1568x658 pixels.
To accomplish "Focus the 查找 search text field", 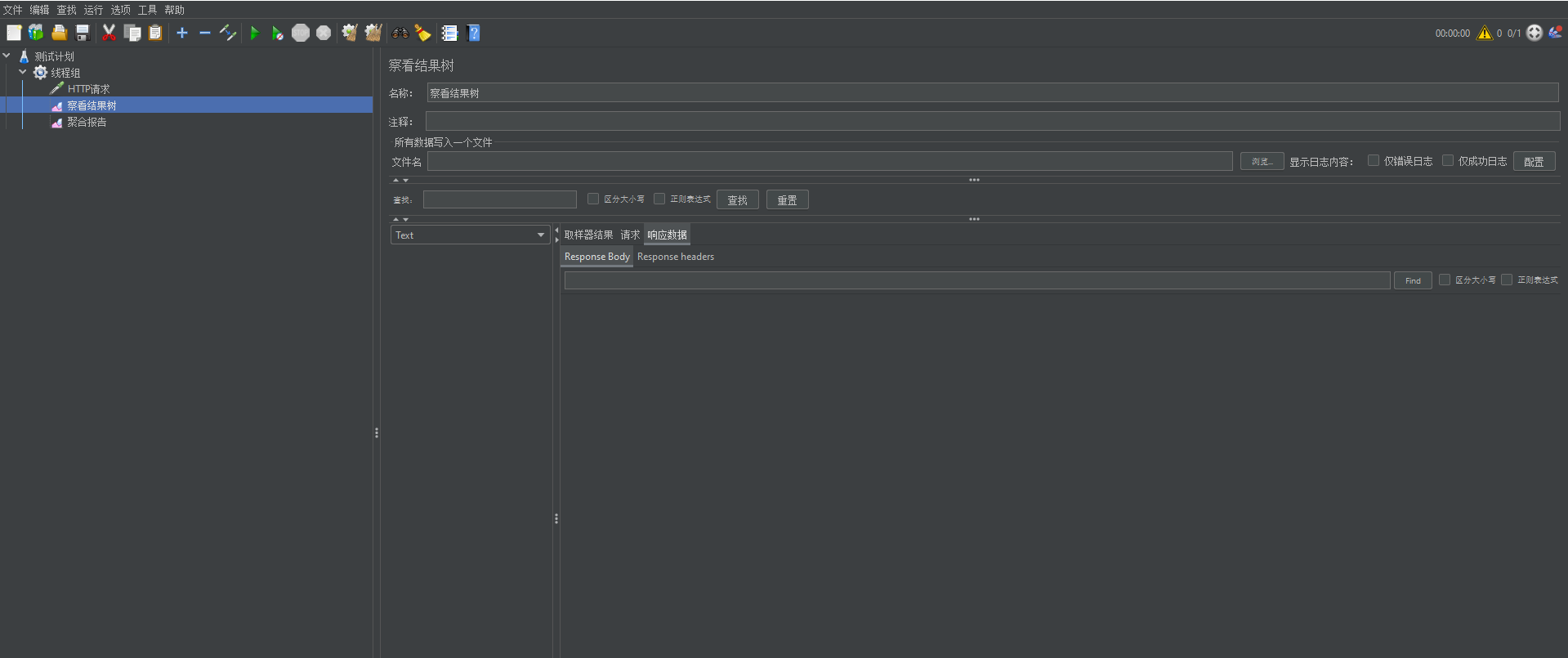I will 500,199.
